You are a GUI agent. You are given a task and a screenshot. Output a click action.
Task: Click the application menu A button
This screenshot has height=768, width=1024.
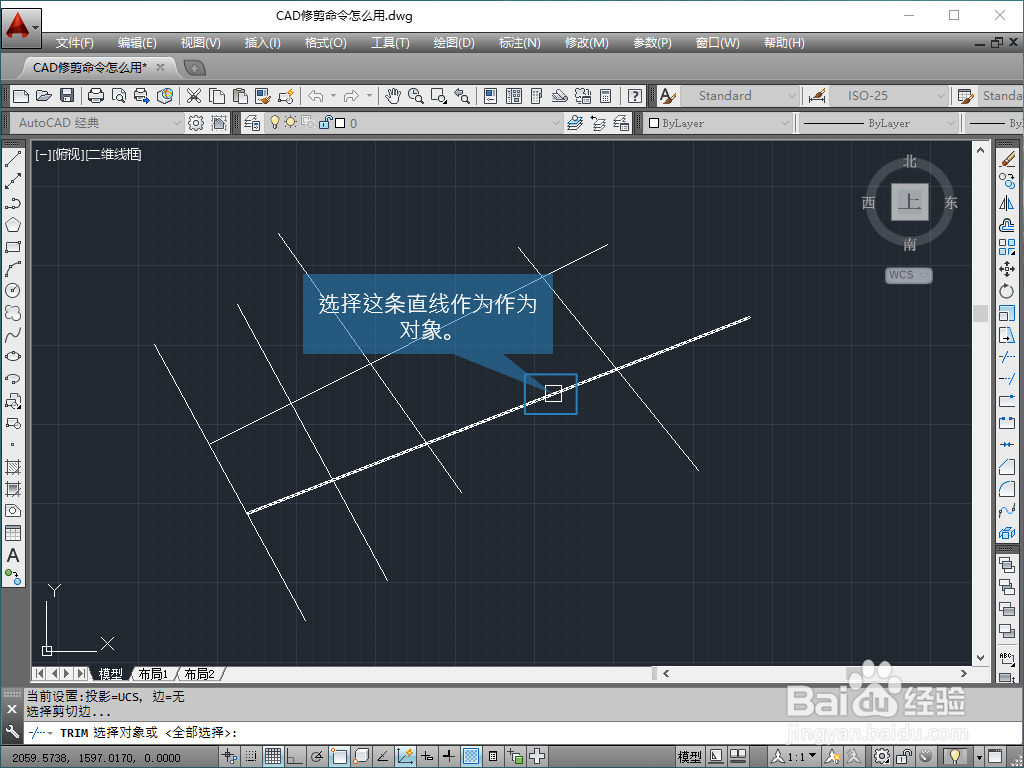pos(22,28)
